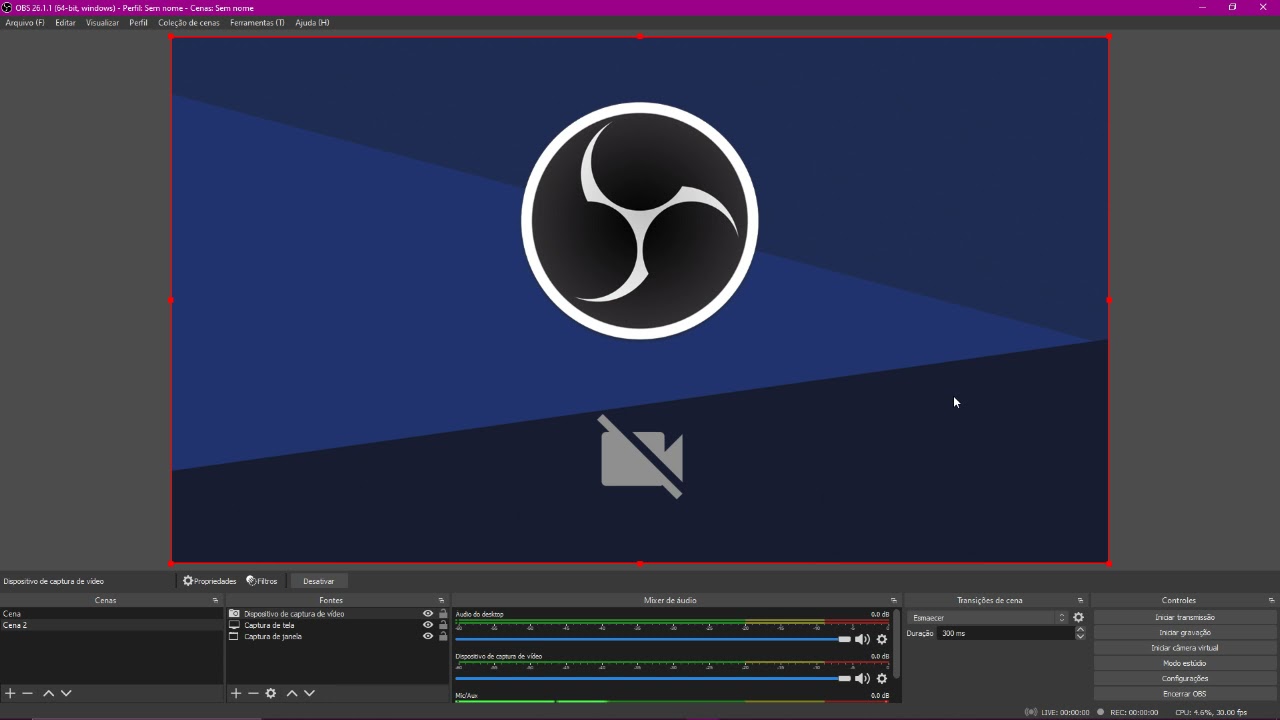Click the OBS logo in title bar
The image size is (1280, 720).
tap(7, 7)
